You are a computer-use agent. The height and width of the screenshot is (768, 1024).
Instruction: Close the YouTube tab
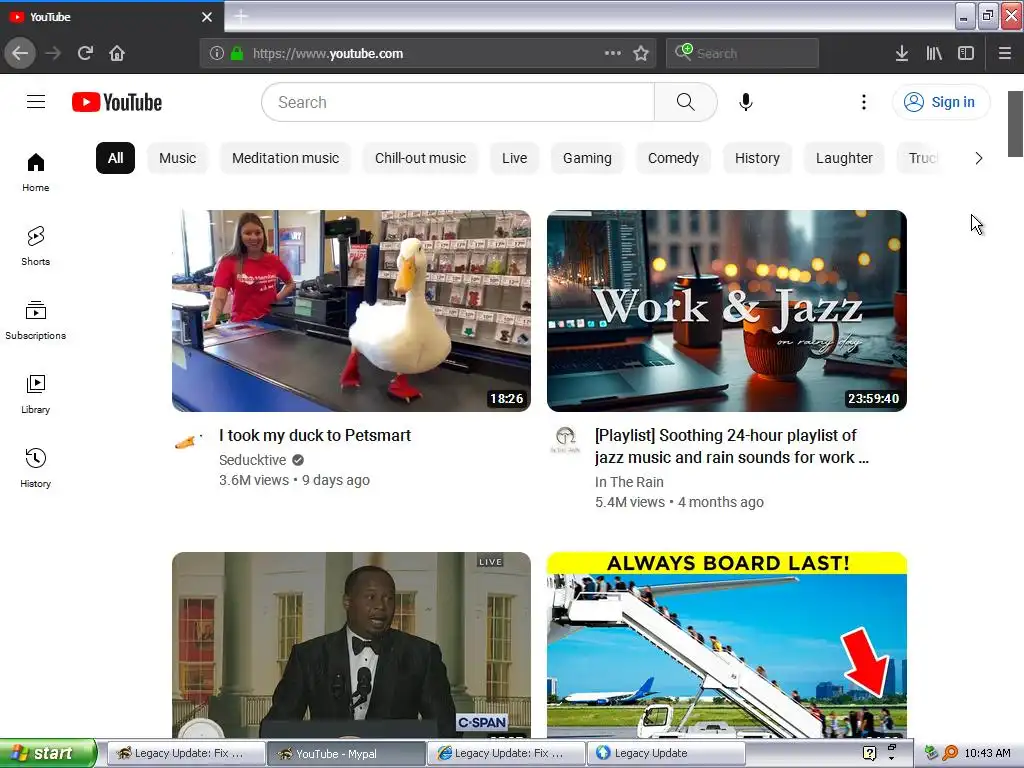click(207, 17)
